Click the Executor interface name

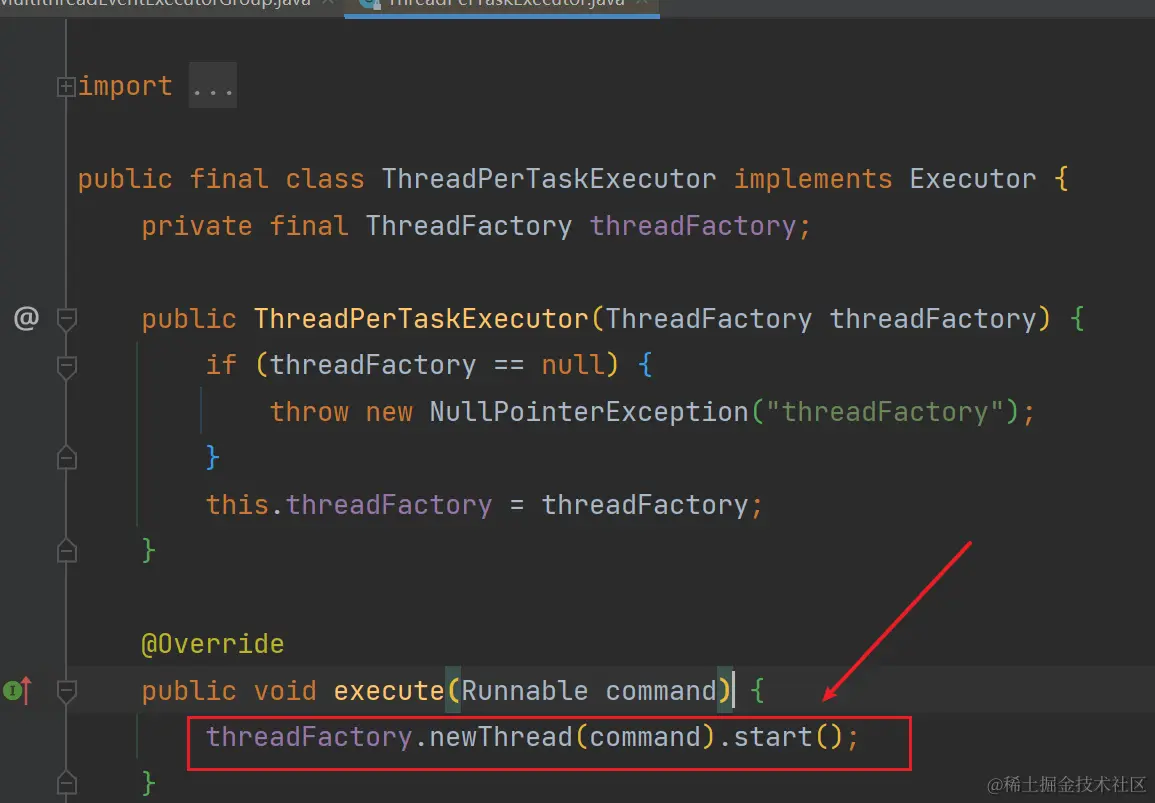[972, 179]
